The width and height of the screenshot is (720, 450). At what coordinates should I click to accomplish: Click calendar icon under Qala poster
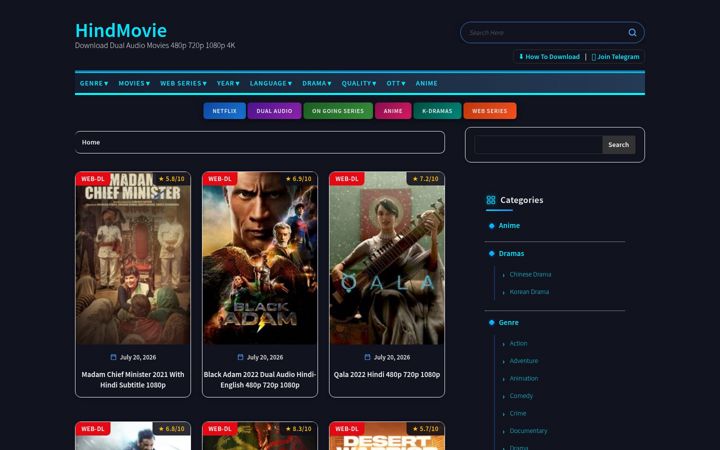coord(367,357)
